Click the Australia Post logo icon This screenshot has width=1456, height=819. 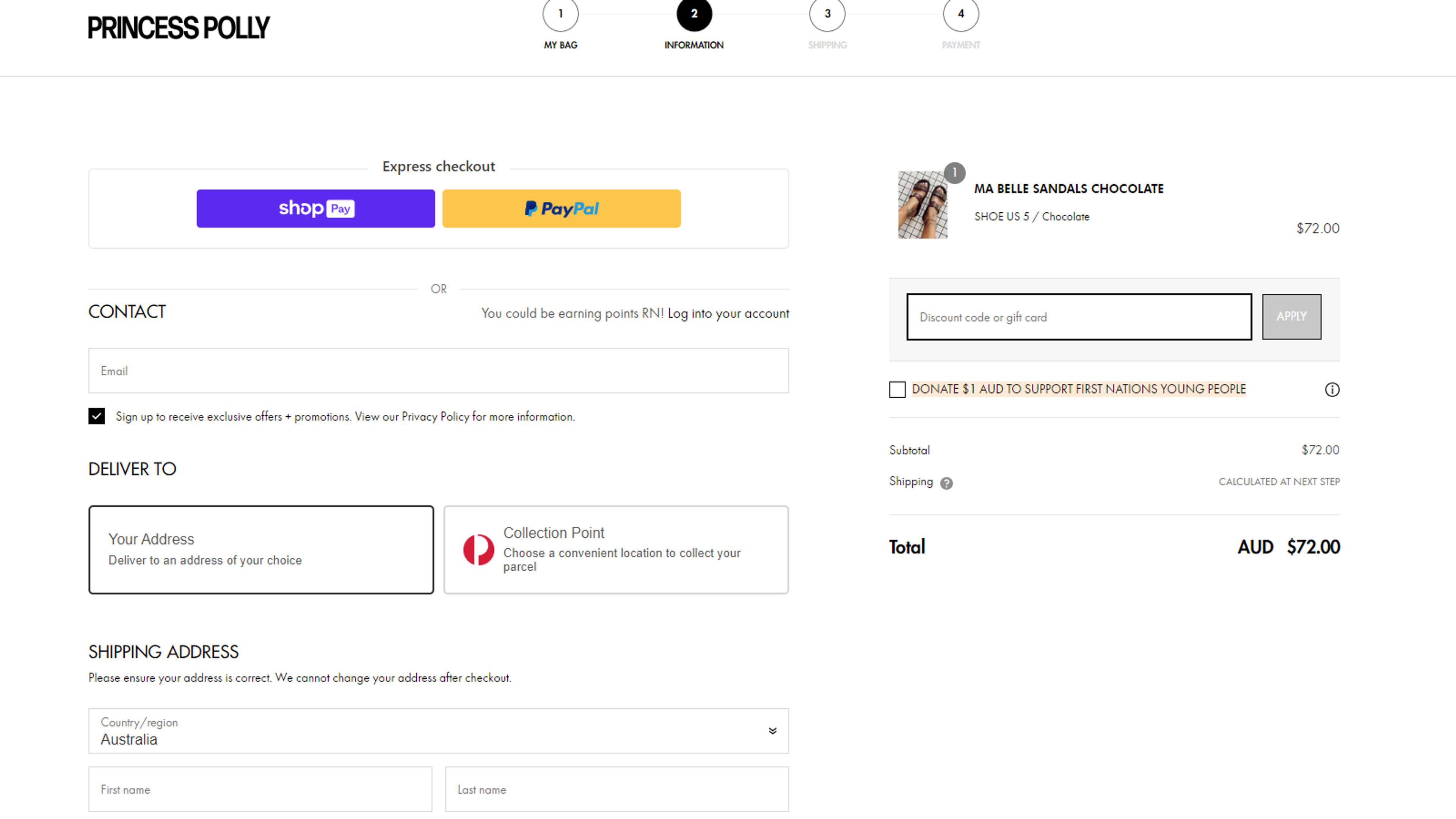tap(478, 549)
